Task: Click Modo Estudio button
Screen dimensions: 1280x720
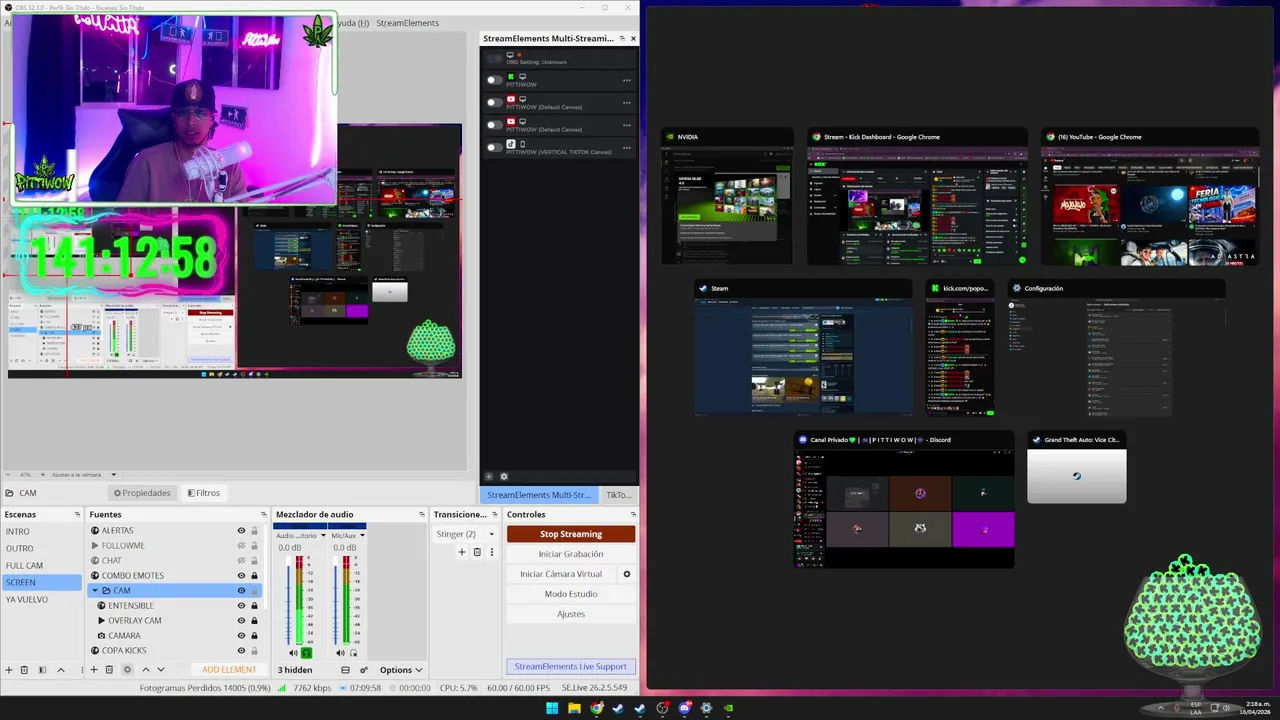Action: pyautogui.click(x=571, y=594)
